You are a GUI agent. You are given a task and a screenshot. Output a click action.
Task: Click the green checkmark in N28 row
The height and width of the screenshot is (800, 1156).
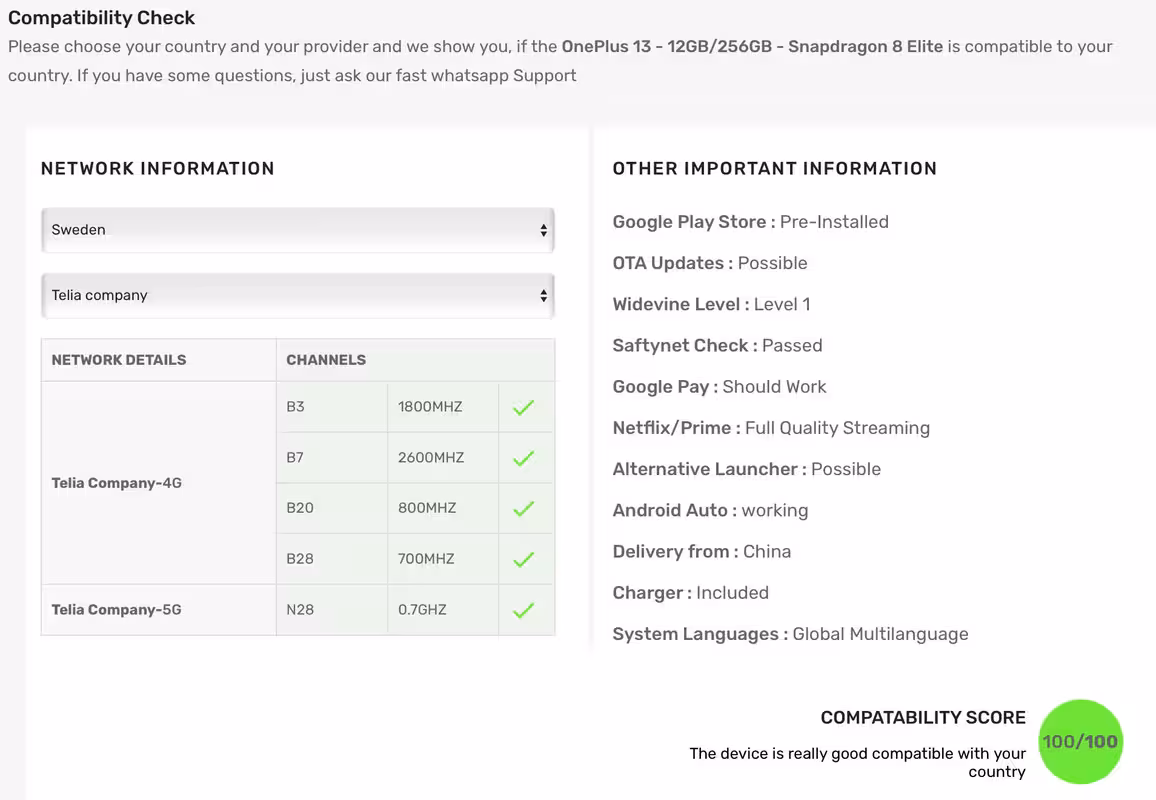click(523, 610)
